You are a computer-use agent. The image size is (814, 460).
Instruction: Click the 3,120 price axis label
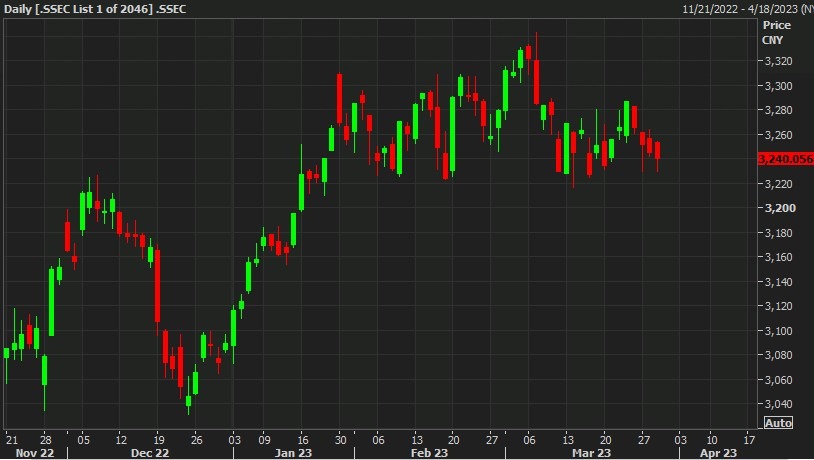coord(778,306)
